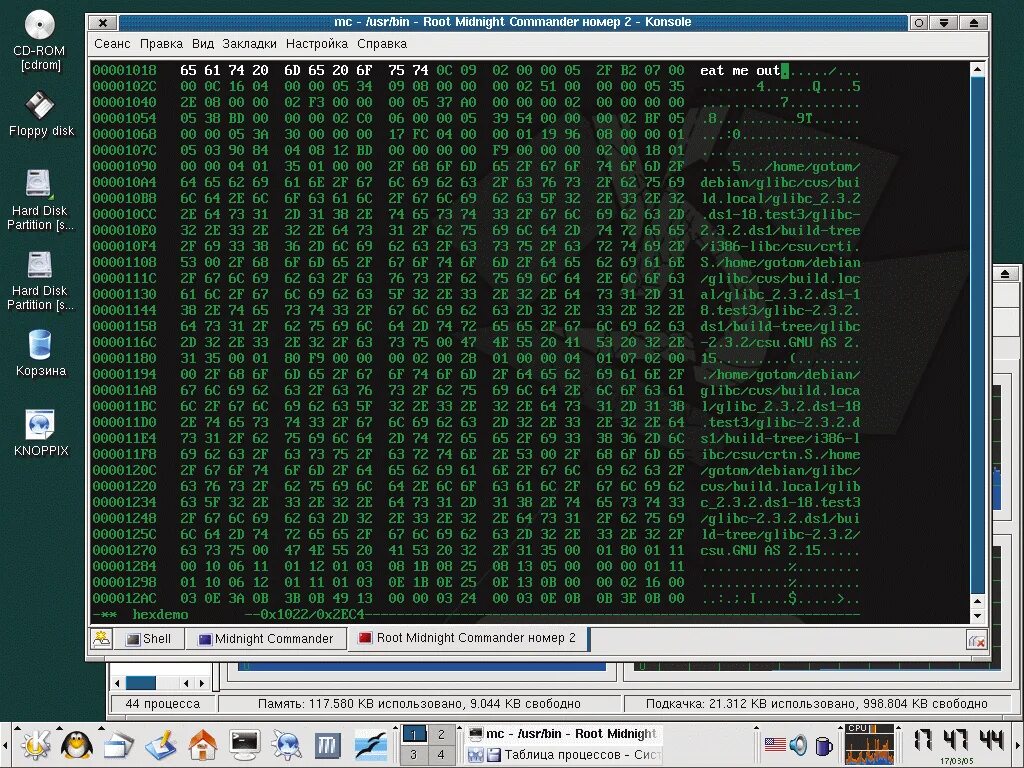Open the Справка menu
This screenshot has height=768, width=1024.
382,44
